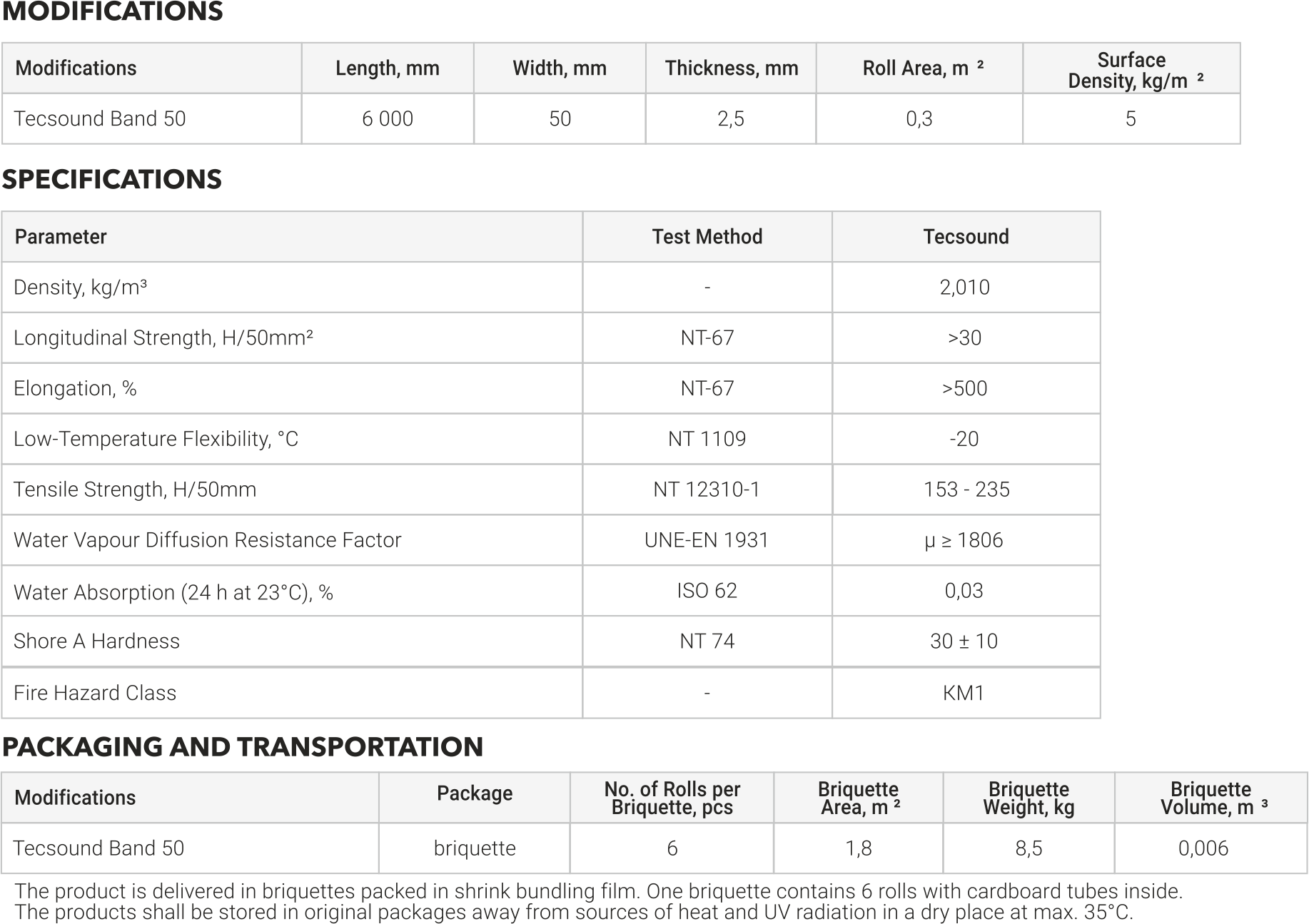This screenshot has height=924, width=1309.
Task: Click the MODIFICATIONS section heading
Action: coord(112,12)
